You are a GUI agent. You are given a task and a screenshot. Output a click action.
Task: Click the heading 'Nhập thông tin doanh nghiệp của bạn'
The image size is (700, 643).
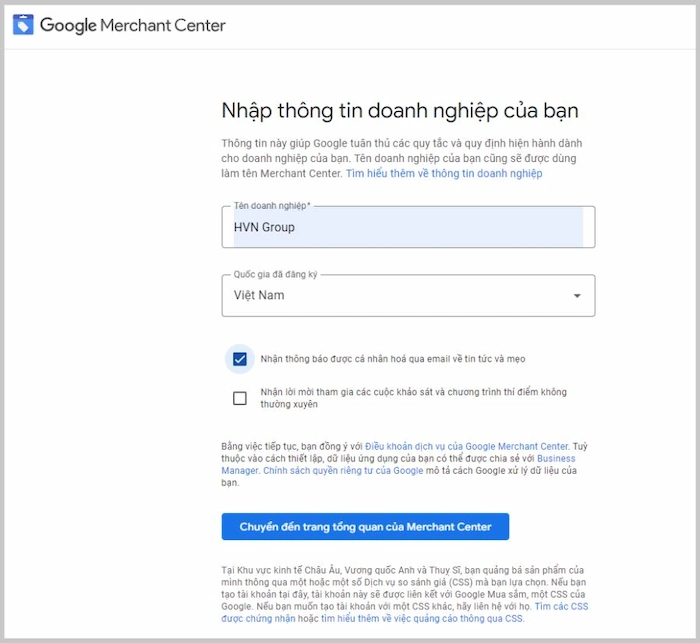coord(399,110)
